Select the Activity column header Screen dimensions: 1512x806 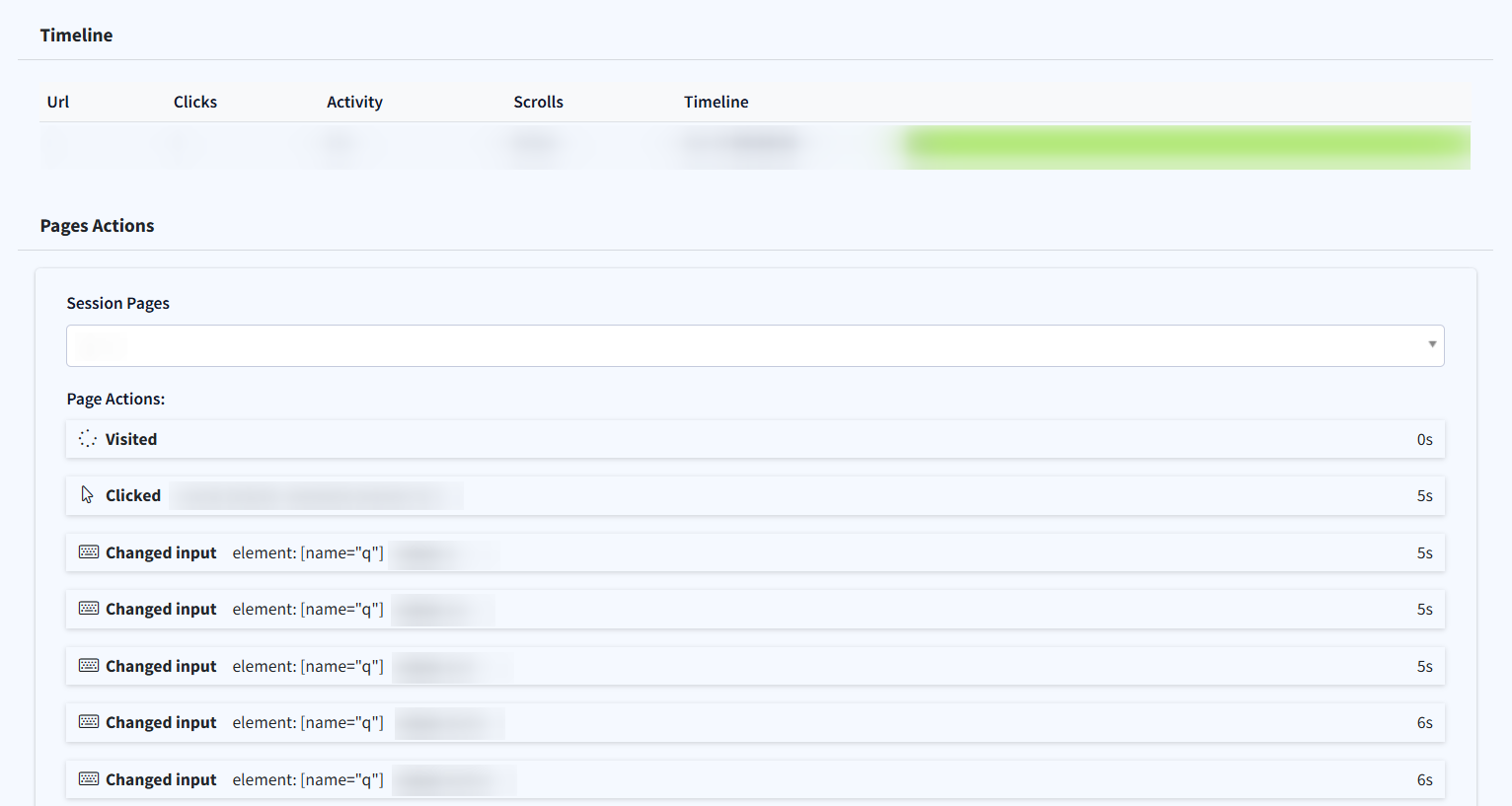point(354,102)
